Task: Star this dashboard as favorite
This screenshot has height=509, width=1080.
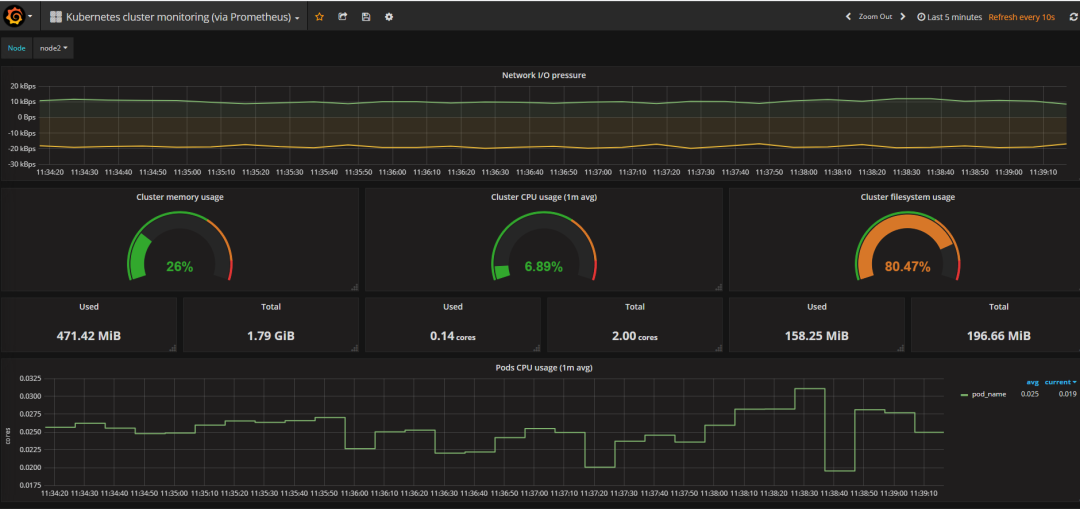Action: [320, 17]
